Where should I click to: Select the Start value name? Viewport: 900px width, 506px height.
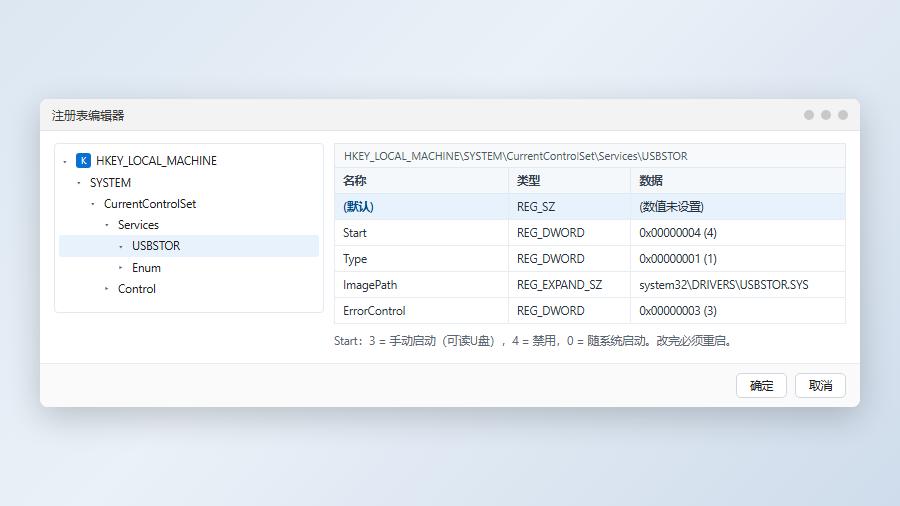(355, 233)
